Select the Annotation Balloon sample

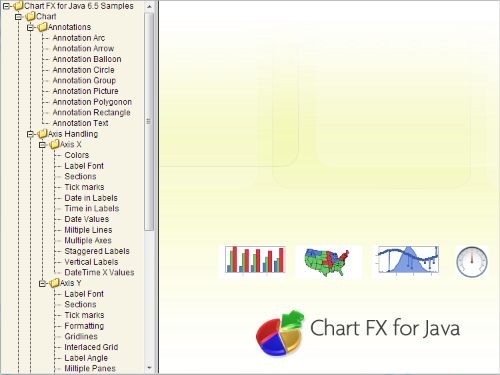[87, 59]
